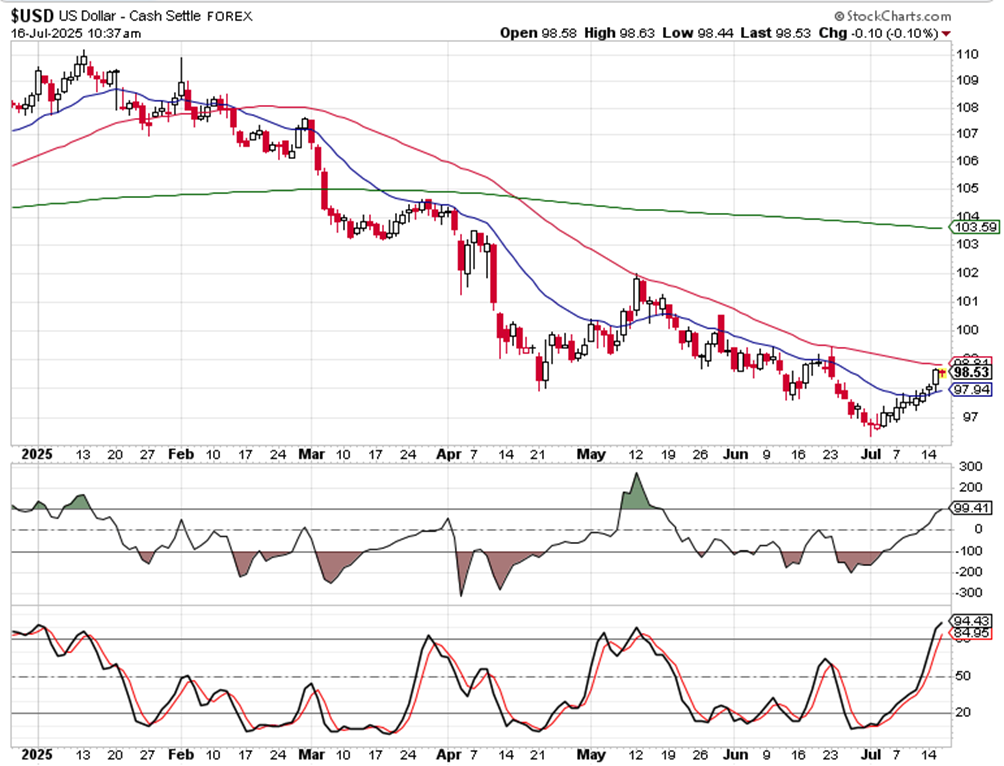Viewport: 1004px width, 766px height.
Task: Click the 110 price axis label
Action: pyautogui.click(x=966, y=54)
